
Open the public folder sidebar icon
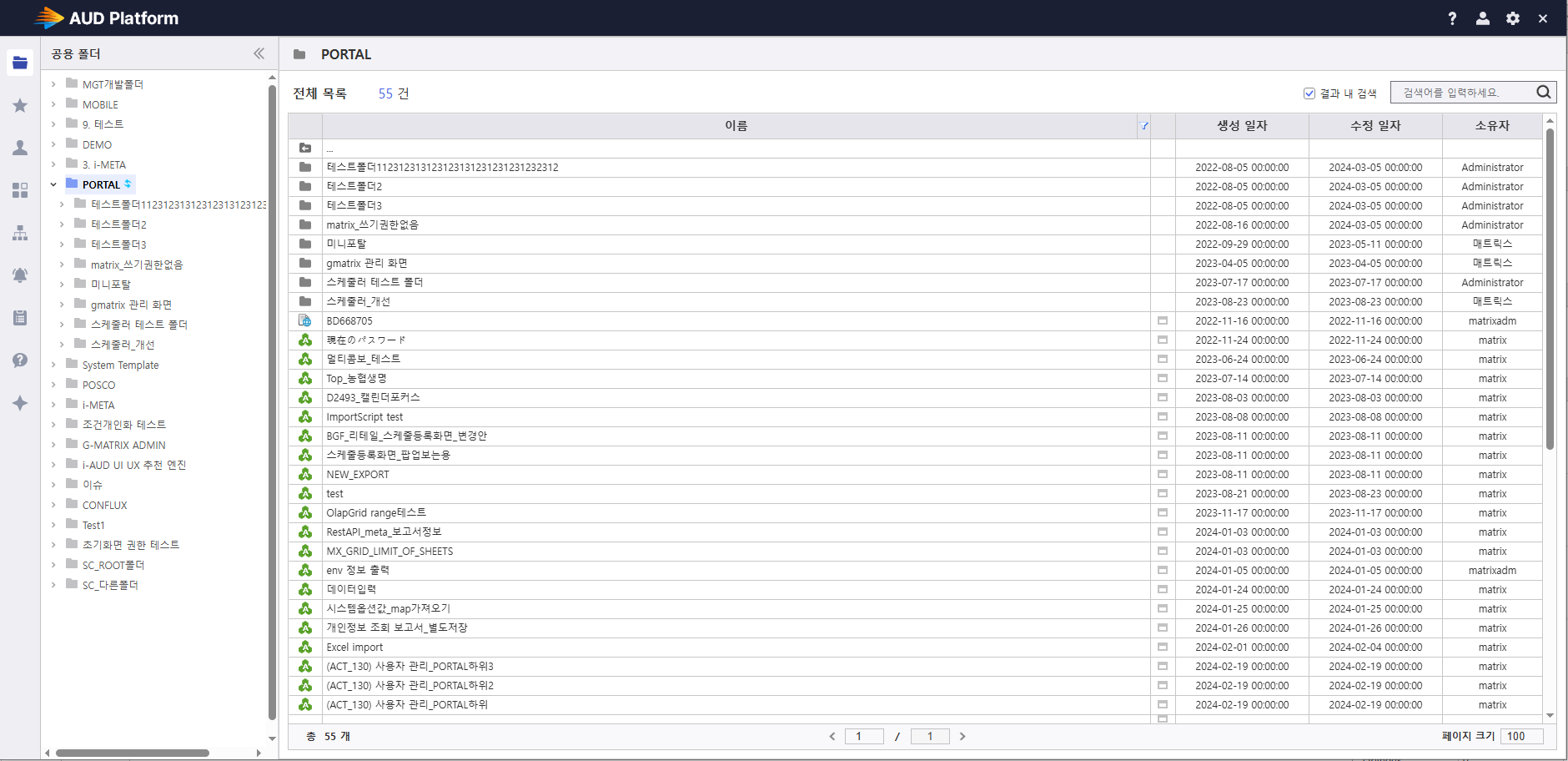point(20,63)
